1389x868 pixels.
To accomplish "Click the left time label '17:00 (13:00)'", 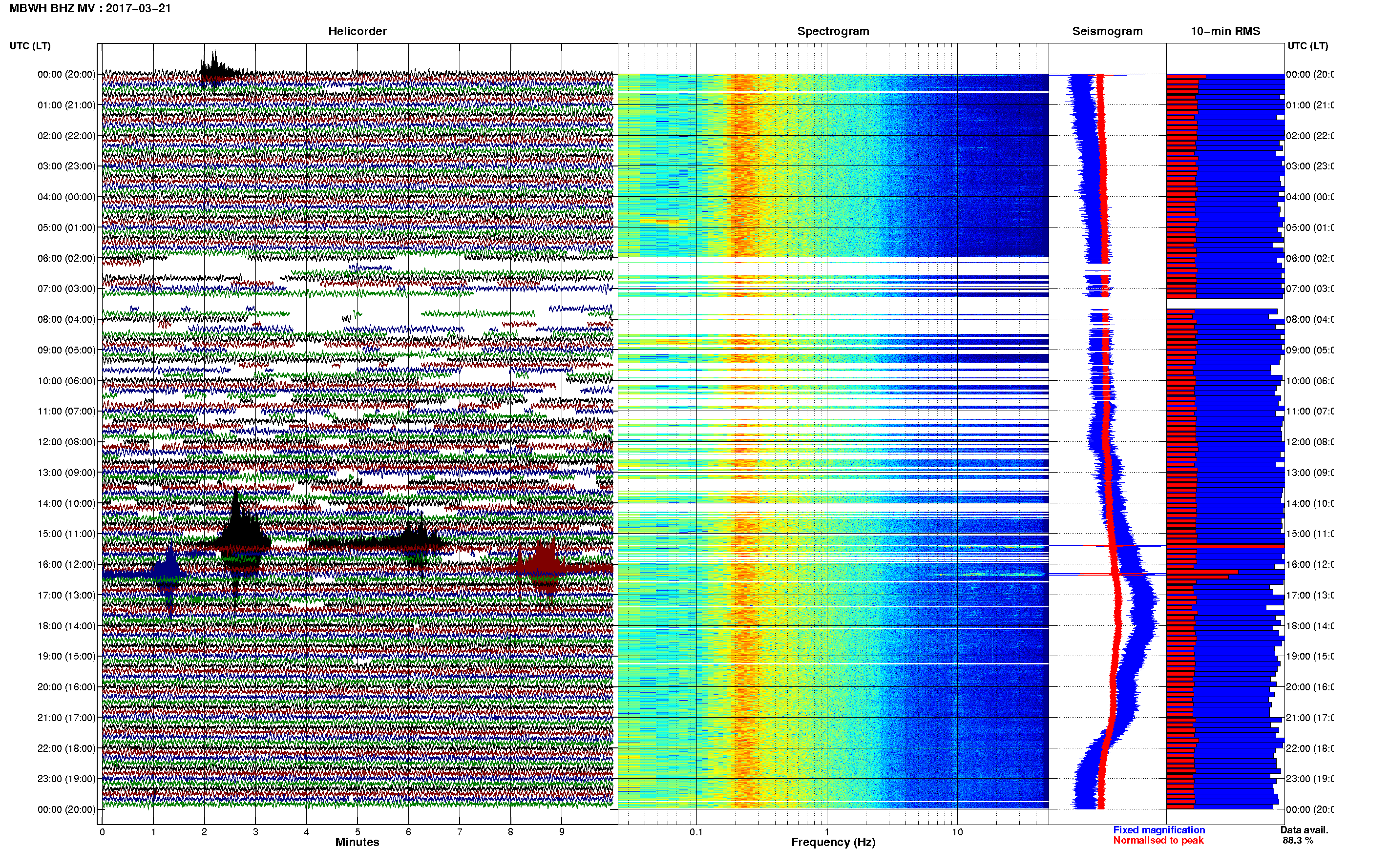I will click(66, 595).
